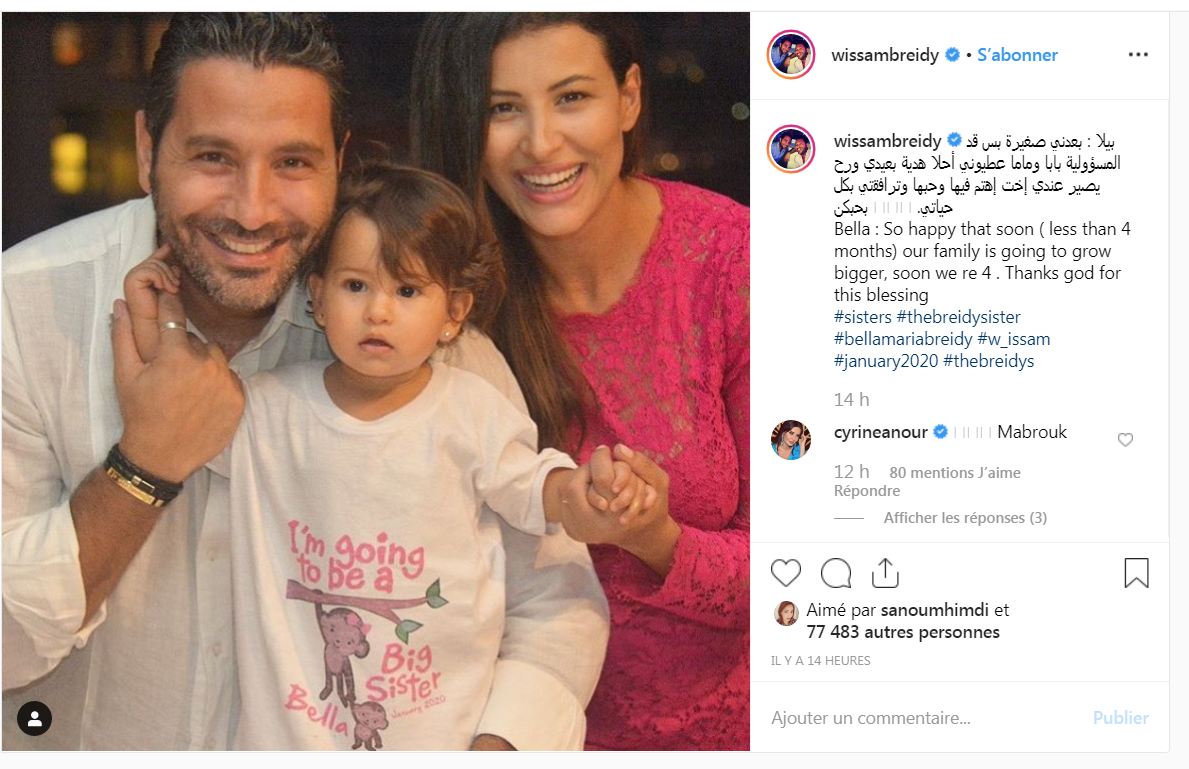Viewport: 1189px width, 769px height.
Task: View 77 483 autres personnes likes list
Action: [903, 632]
